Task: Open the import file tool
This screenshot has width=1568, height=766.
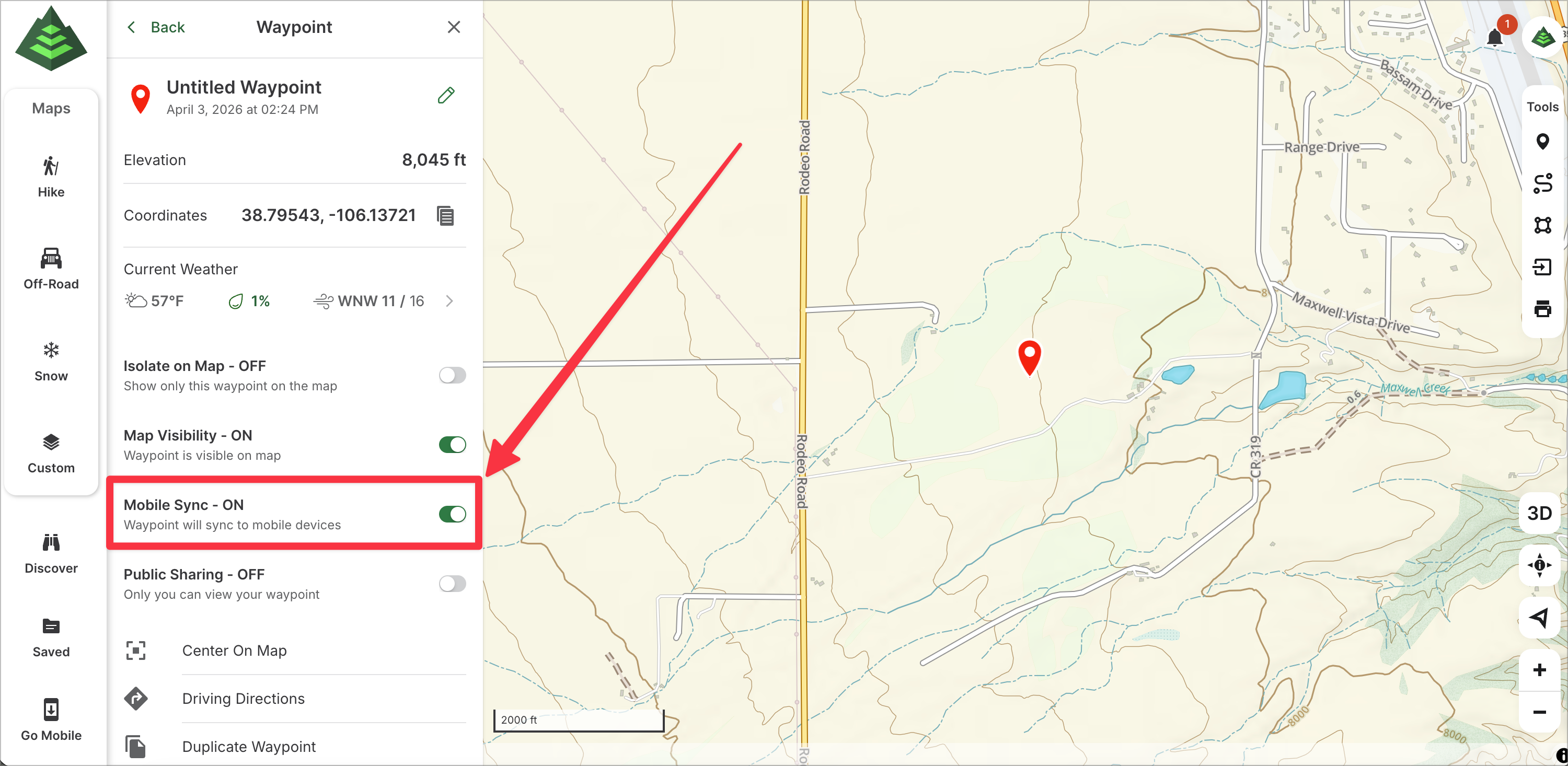Action: pyautogui.click(x=1542, y=267)
